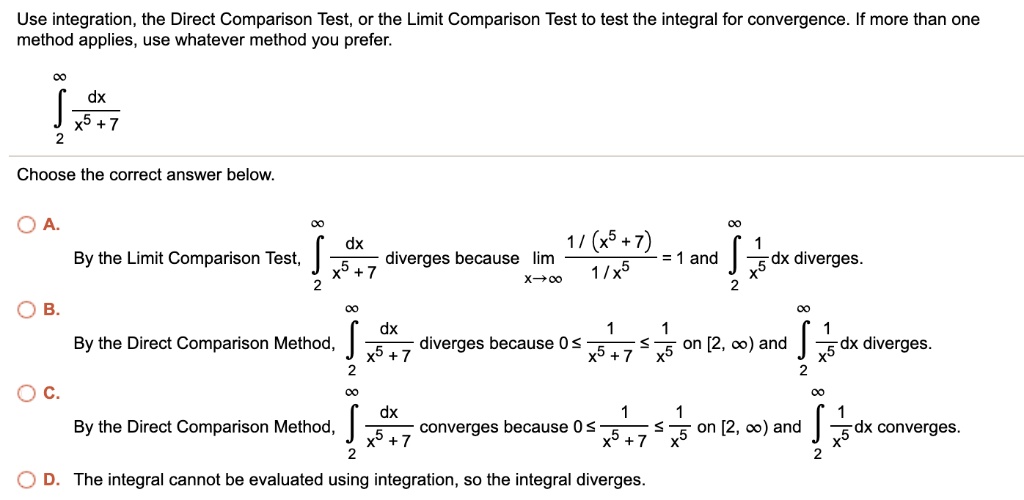Click "on [2, ∞) and" text in option C

(x=749, y=428)
